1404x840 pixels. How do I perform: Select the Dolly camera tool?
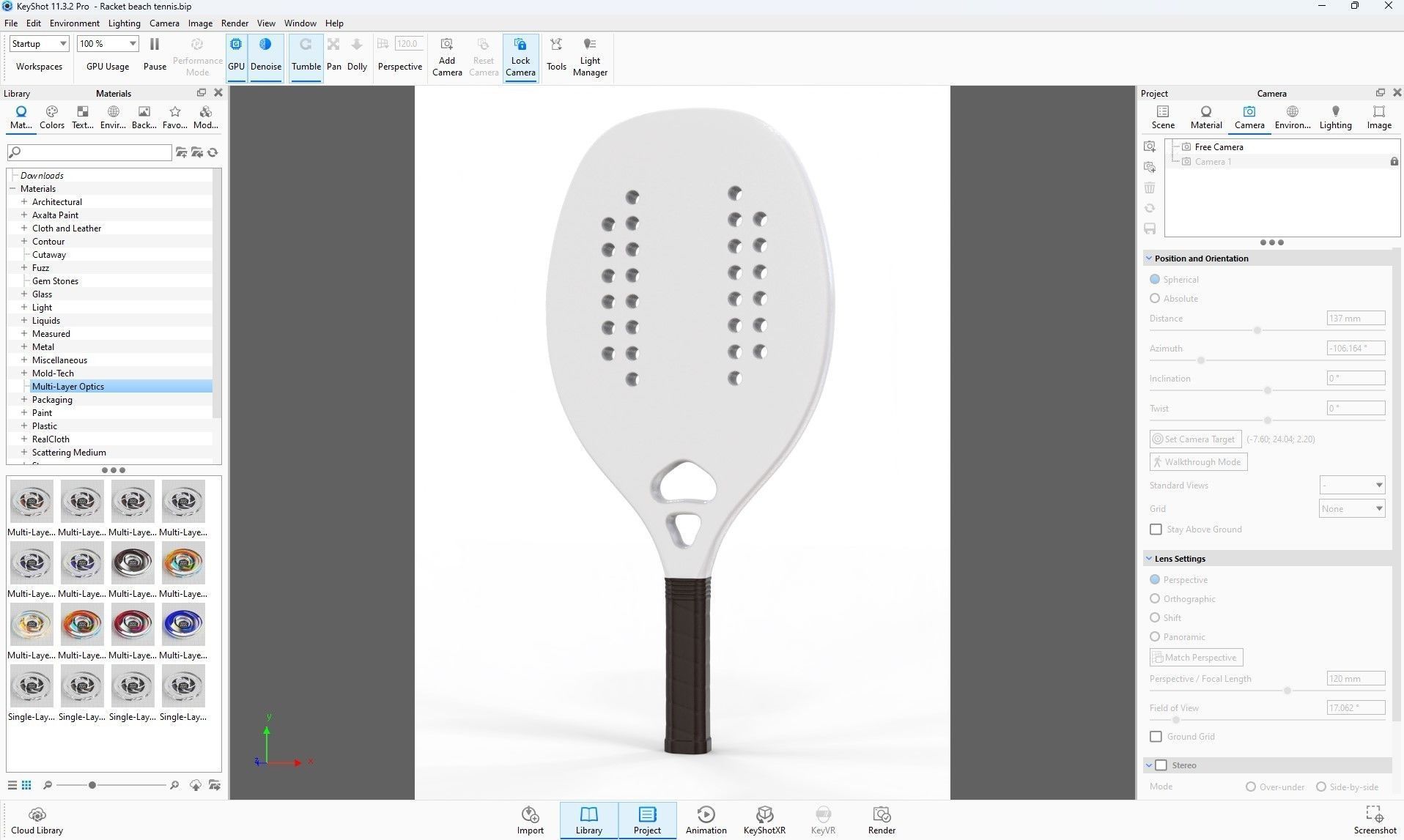tap(358, 56)
